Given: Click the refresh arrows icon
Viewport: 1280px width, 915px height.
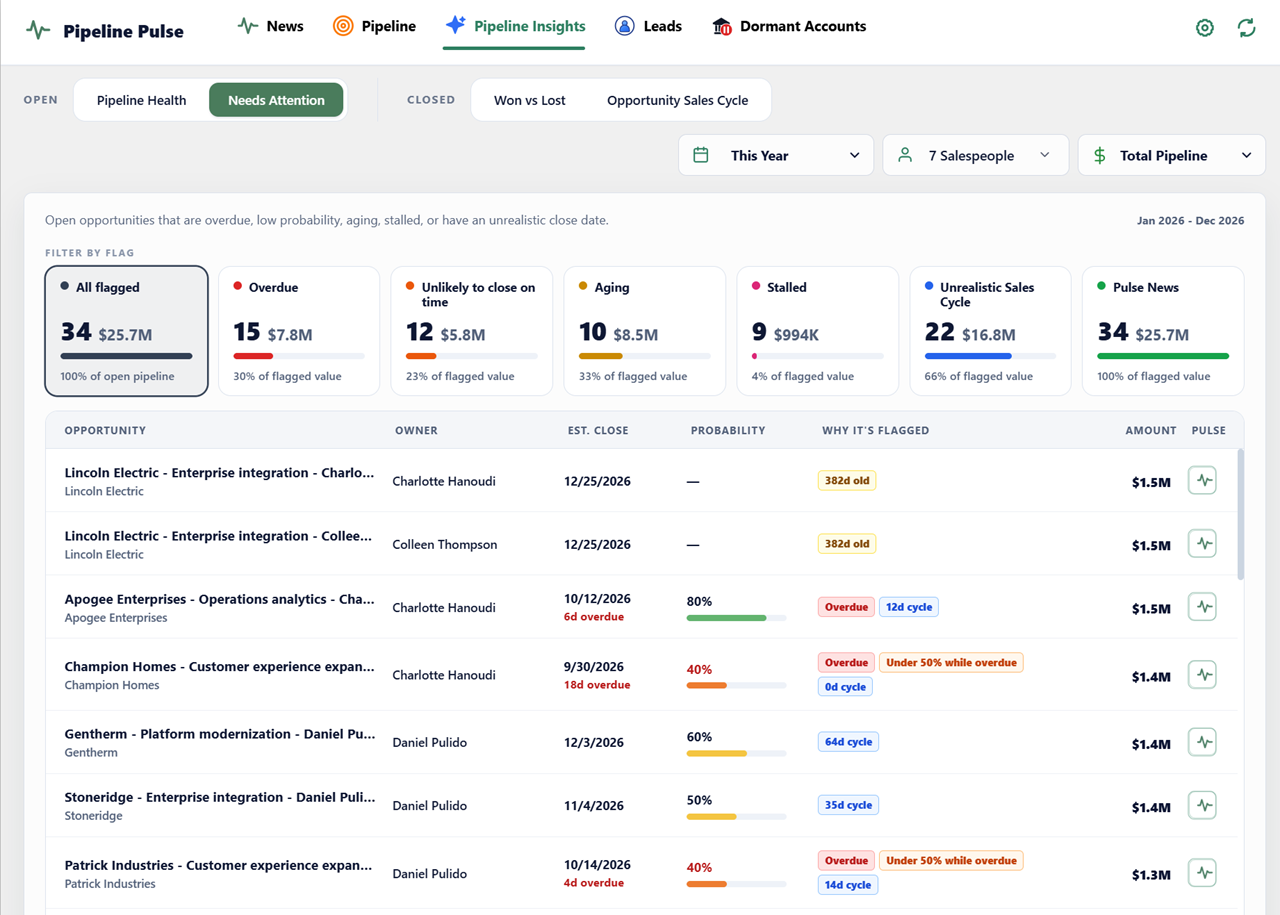Looking at the screenshot, I should click(1246, 28).
